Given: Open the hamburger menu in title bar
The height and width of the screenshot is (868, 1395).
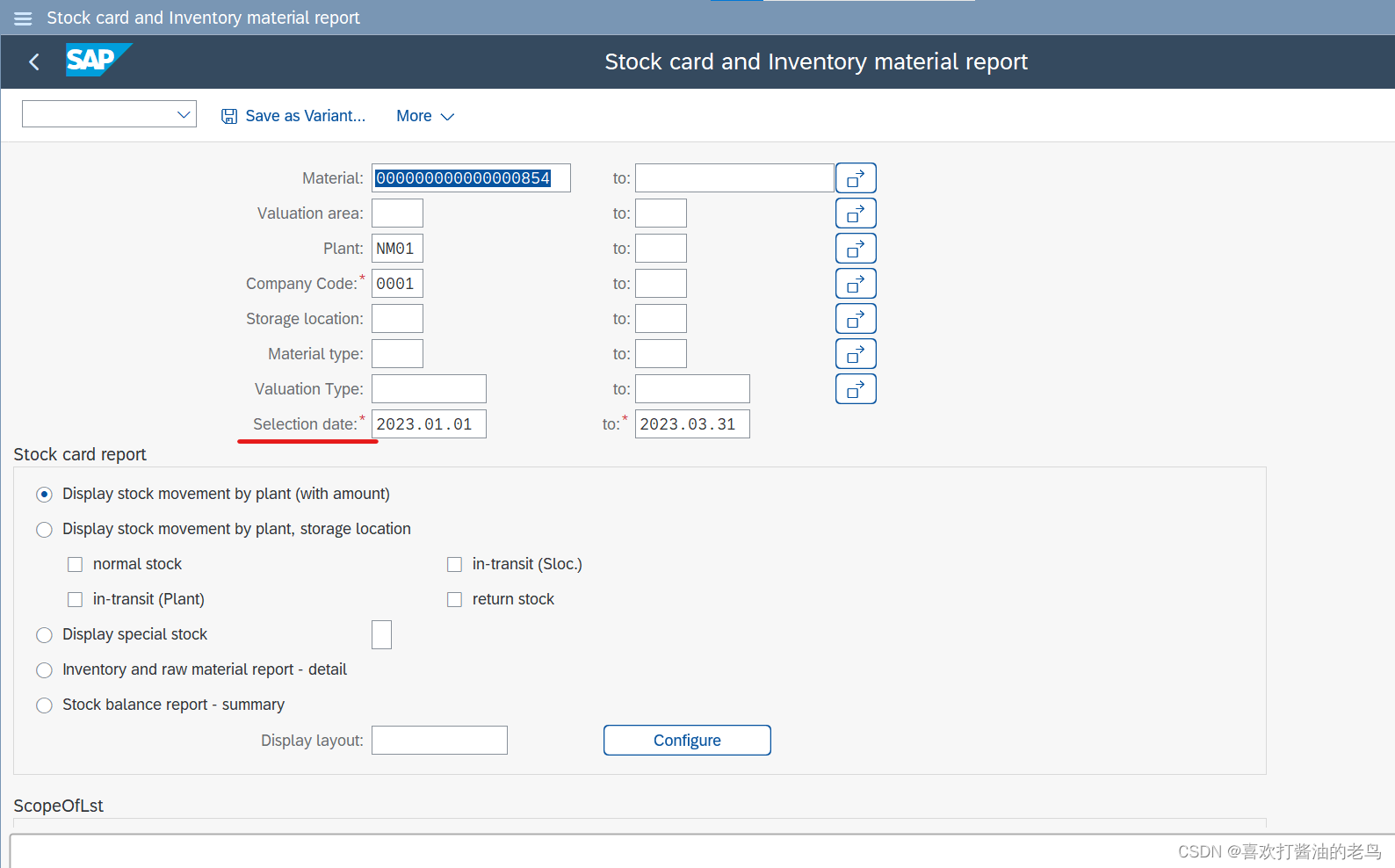Looking at the screenshot, I should coord(23,18).
